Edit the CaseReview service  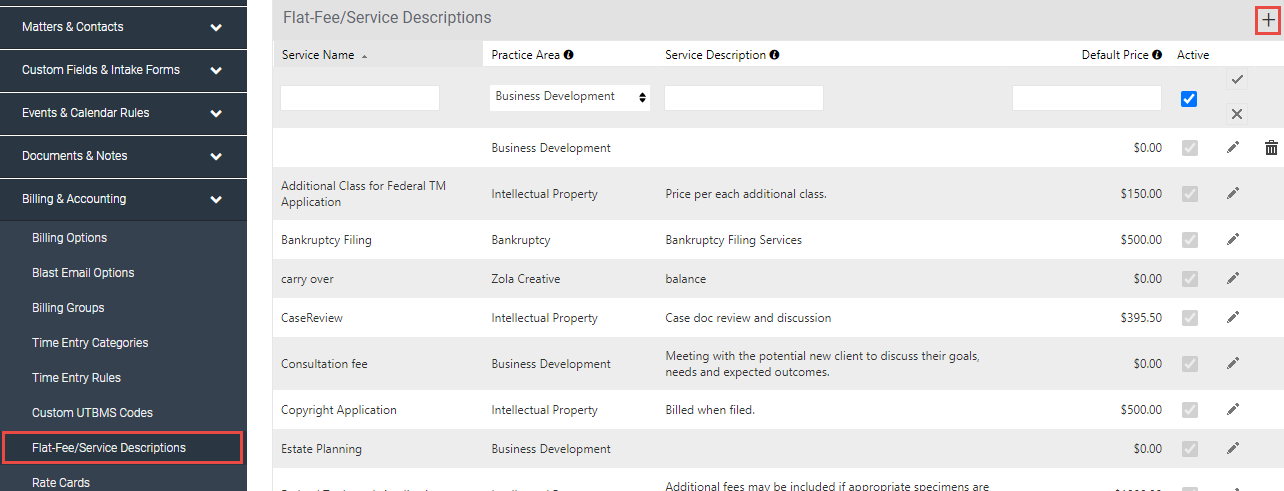coord(1233,318)
